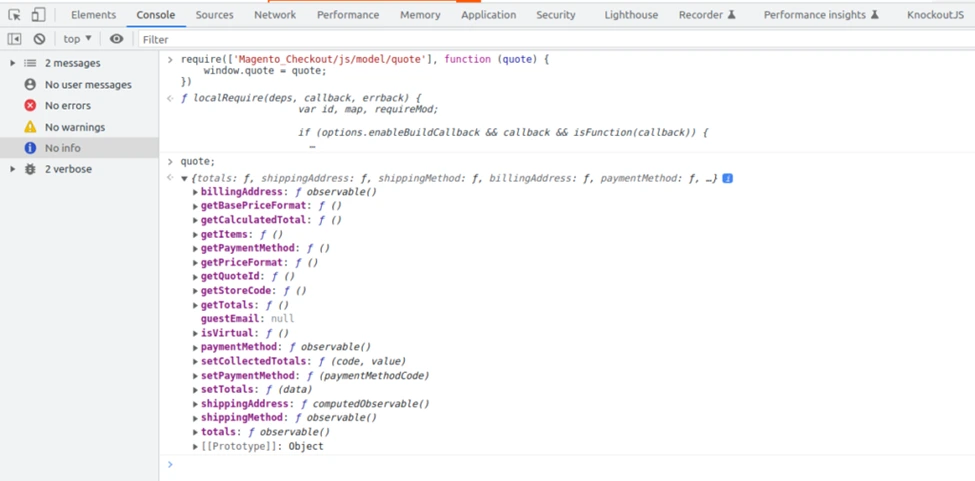This screenshot has height=481, width=975.
Task: Switch to the Network tab
Action: click(x=274, y=15)
